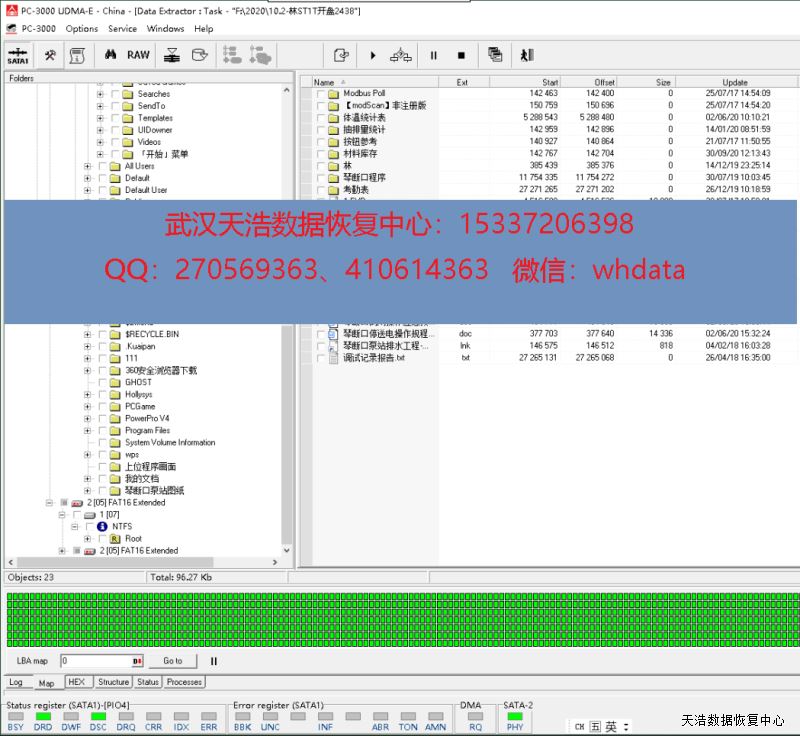
Task: Click the Go to button
Action: [x=173, y=661]
